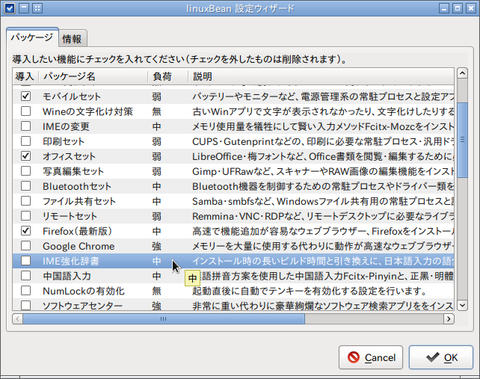
Task: Select the Bluetoothセット package name
Action: [77, 186]
